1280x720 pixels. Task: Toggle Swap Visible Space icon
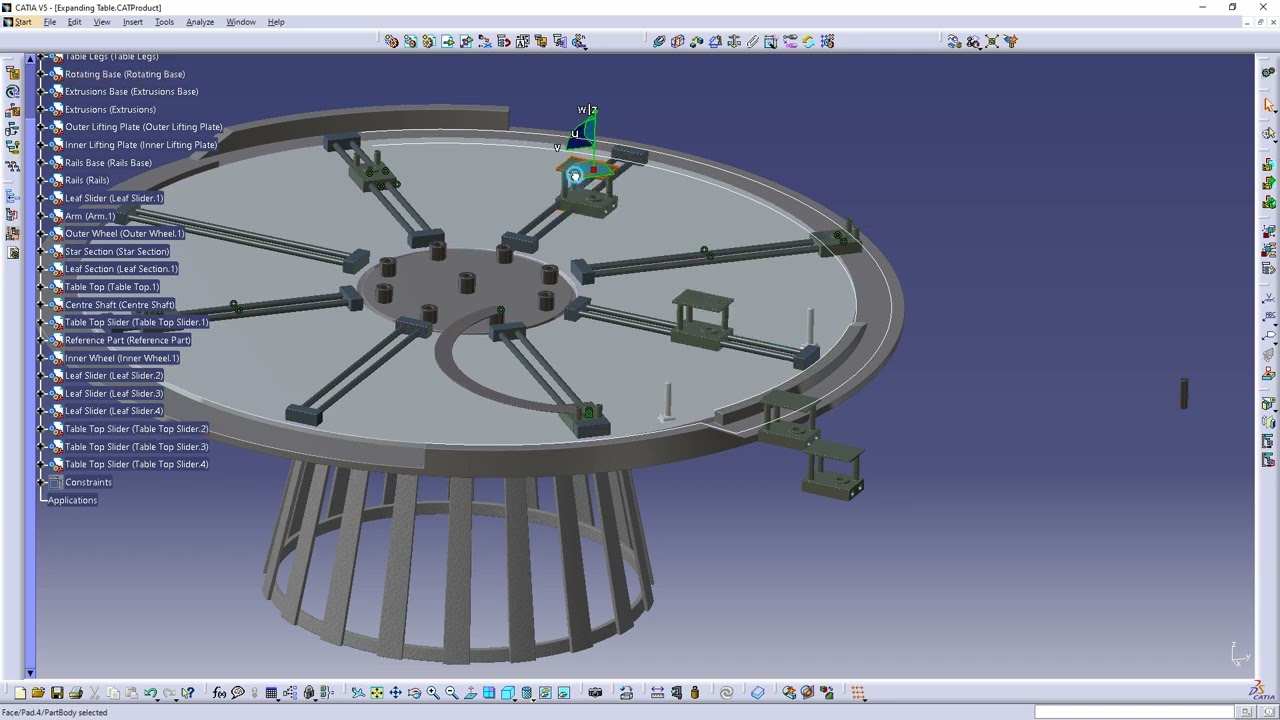click(563, 692)
